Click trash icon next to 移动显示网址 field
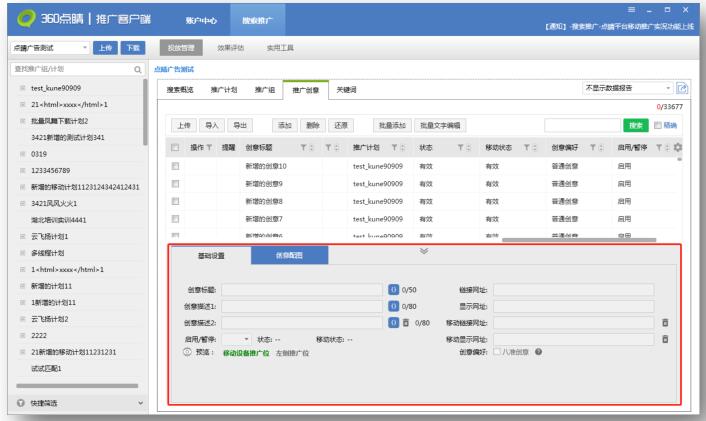Screen dimensions: 706x421 pos(665,340)
